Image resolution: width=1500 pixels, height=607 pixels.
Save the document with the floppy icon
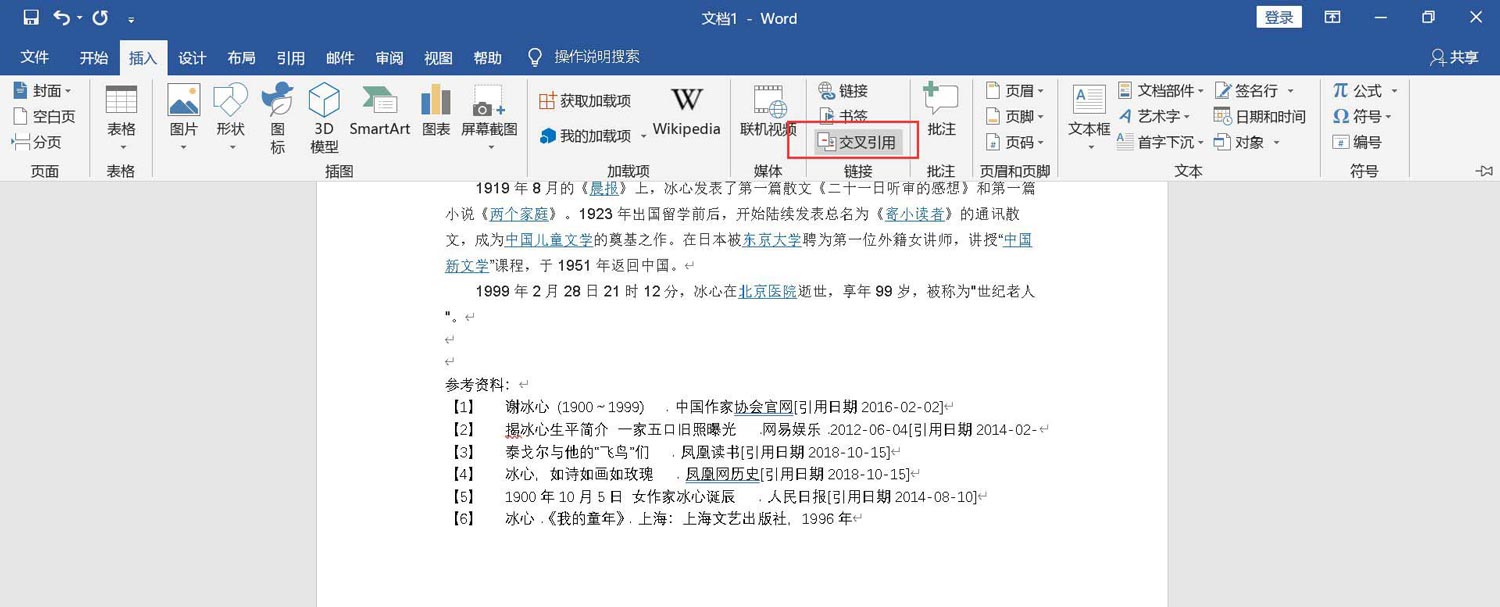tap(30, 17)
